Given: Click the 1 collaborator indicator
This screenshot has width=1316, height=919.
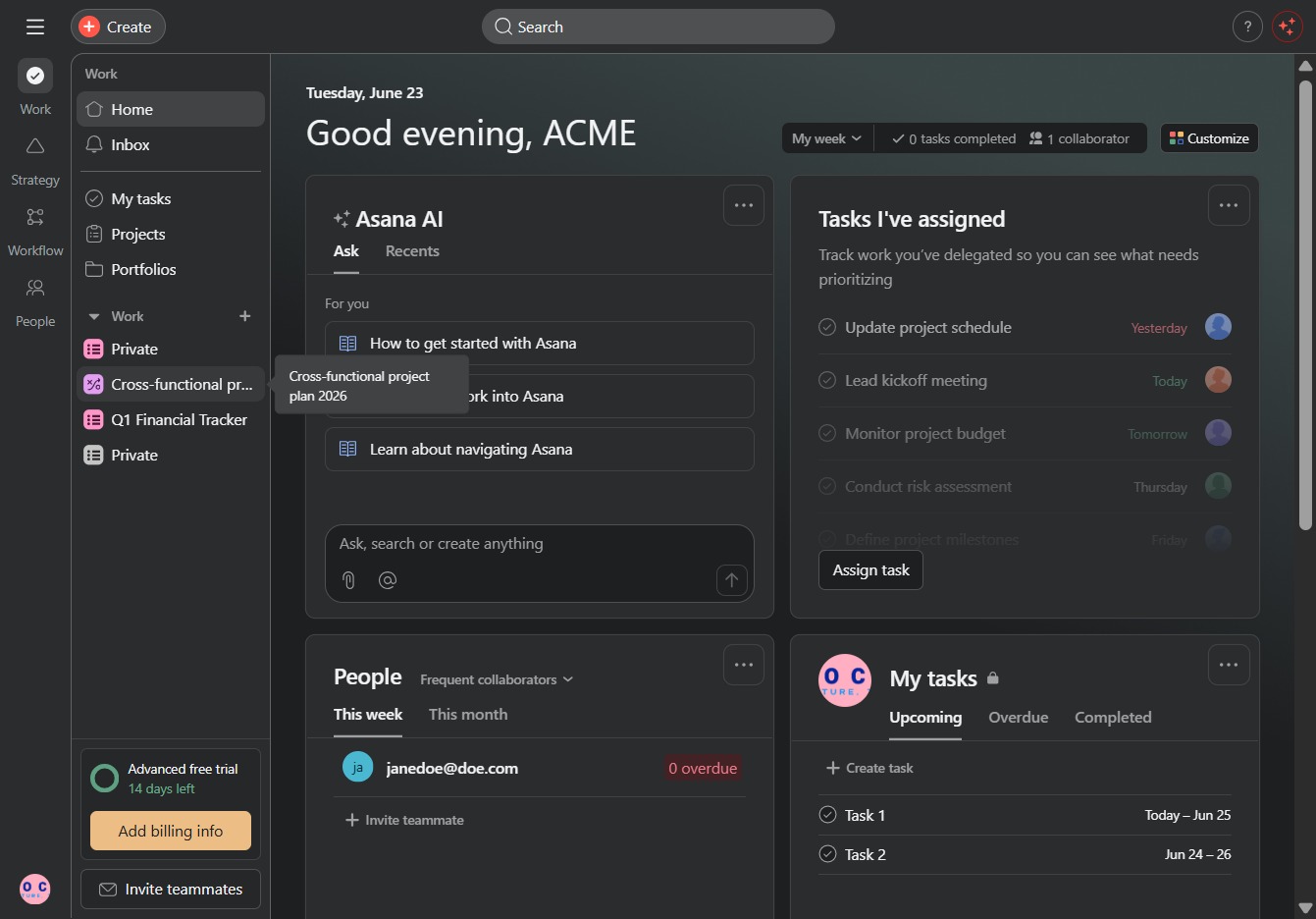Looking at the screenshot, I should [x=1079, y=138].
